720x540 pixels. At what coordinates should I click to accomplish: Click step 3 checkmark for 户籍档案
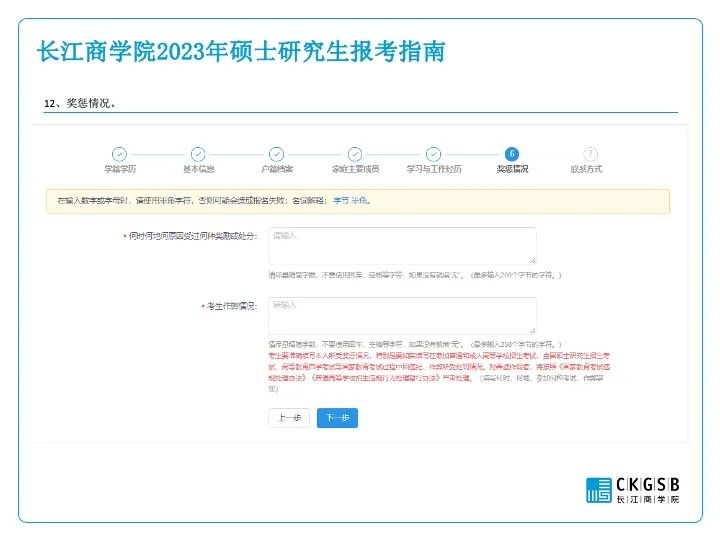pos(276,154)
